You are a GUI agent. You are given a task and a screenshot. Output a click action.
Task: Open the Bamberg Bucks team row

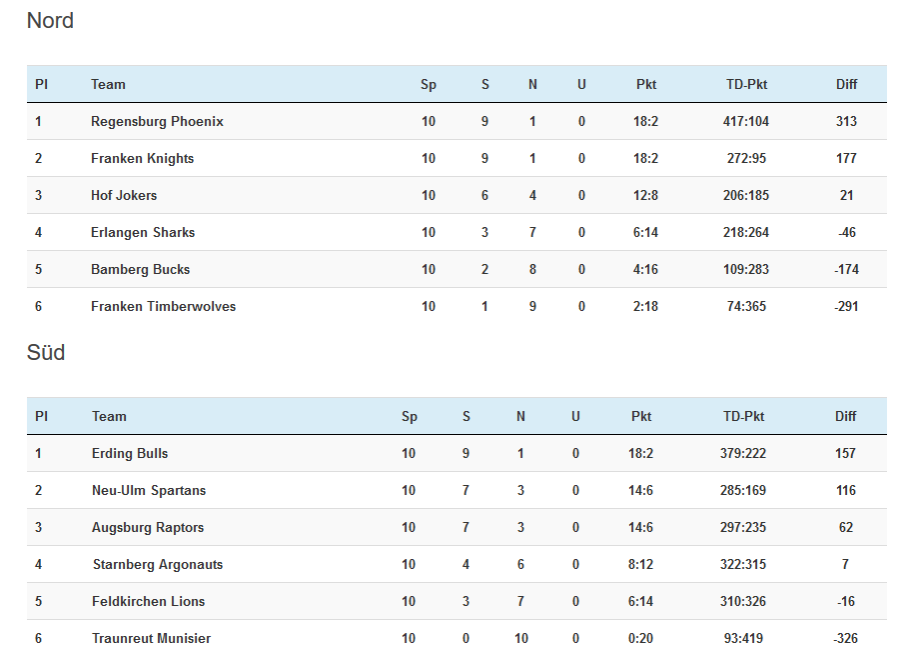pyautogui.click(x=140, y=270)
